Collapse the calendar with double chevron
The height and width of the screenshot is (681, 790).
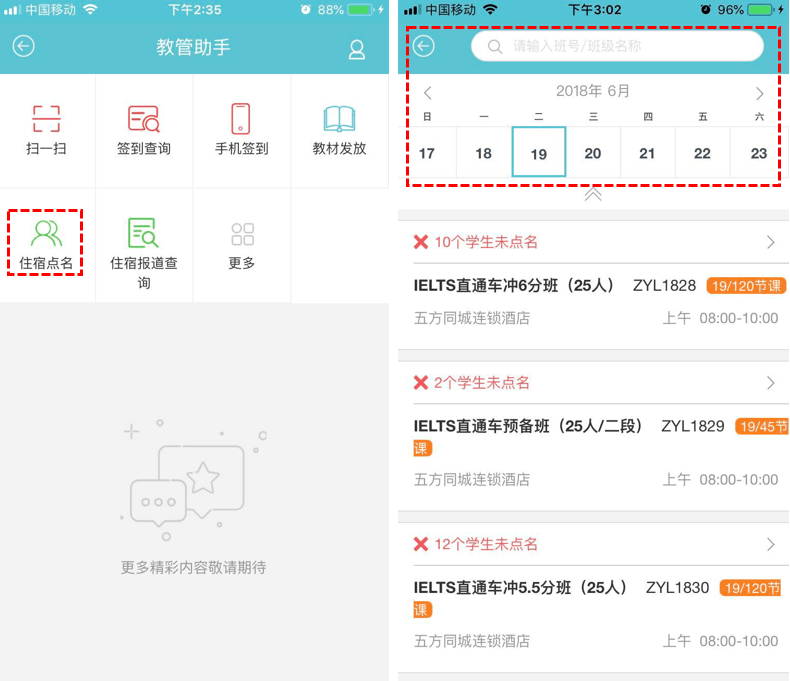point(593,195)
